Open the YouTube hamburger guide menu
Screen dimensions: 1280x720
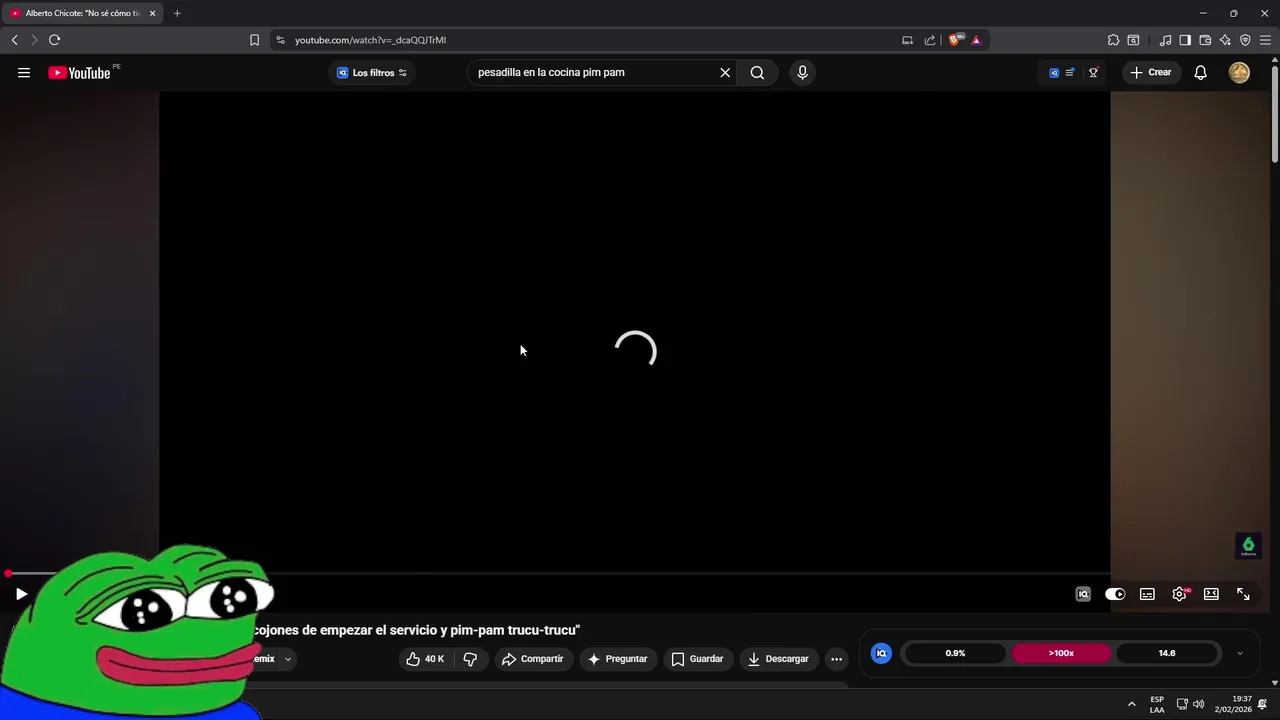[x=24, y=72]
